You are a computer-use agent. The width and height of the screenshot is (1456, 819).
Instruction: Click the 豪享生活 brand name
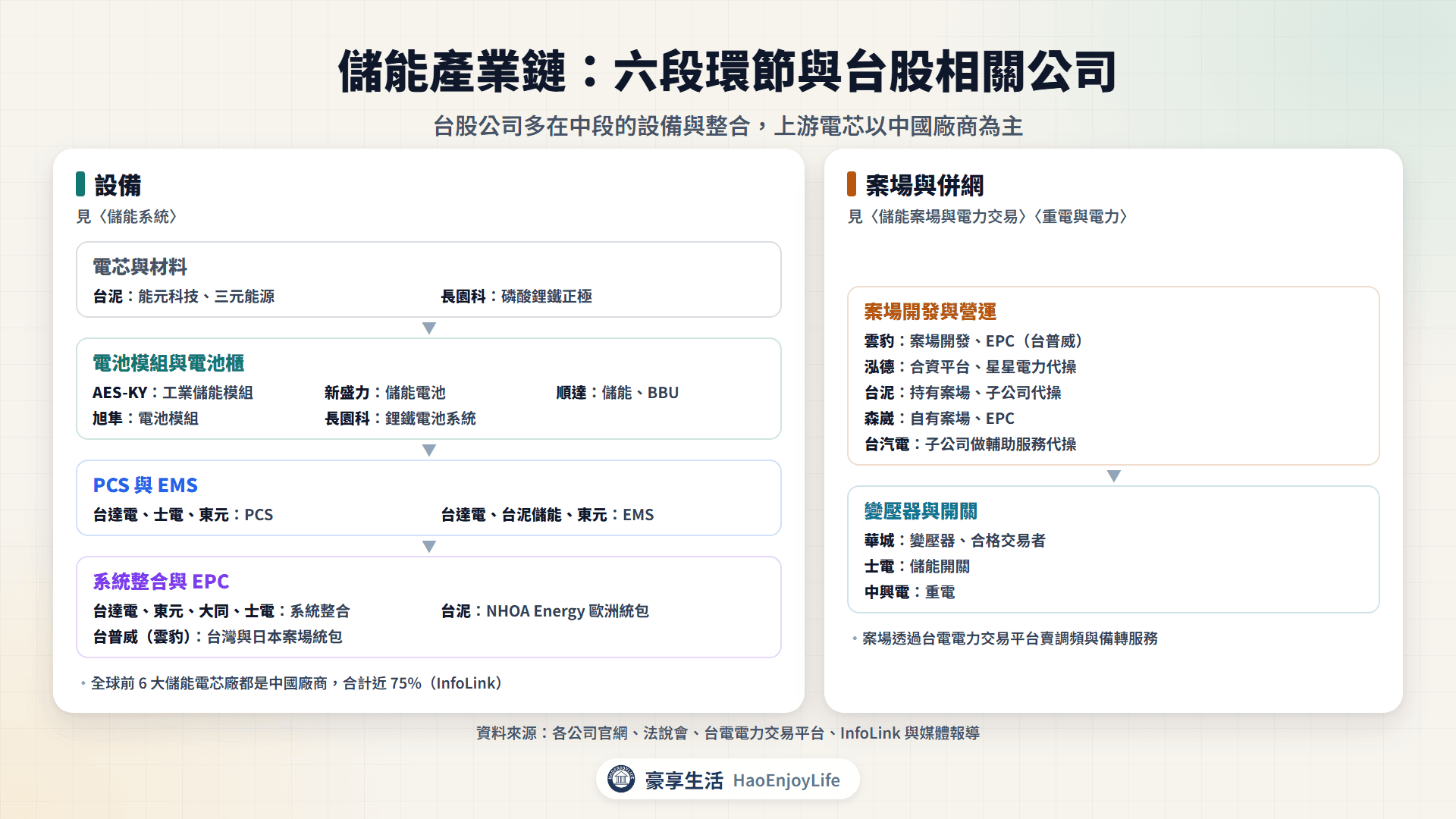point(684,780)
